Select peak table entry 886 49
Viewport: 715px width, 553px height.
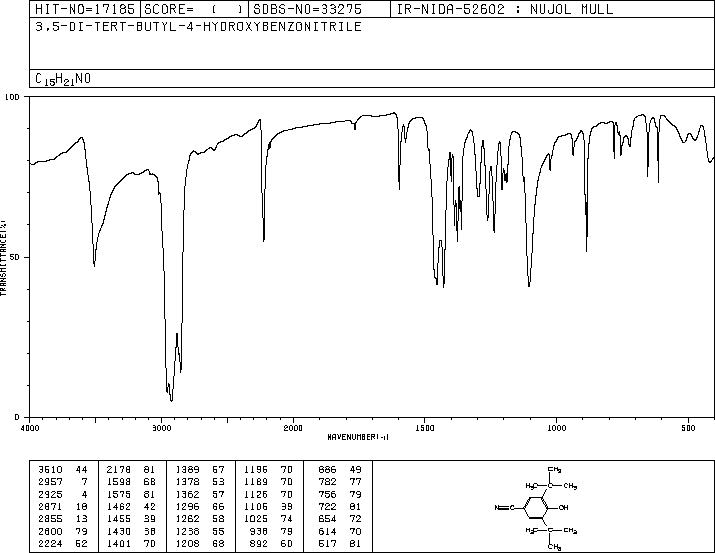tap(340, 470)
